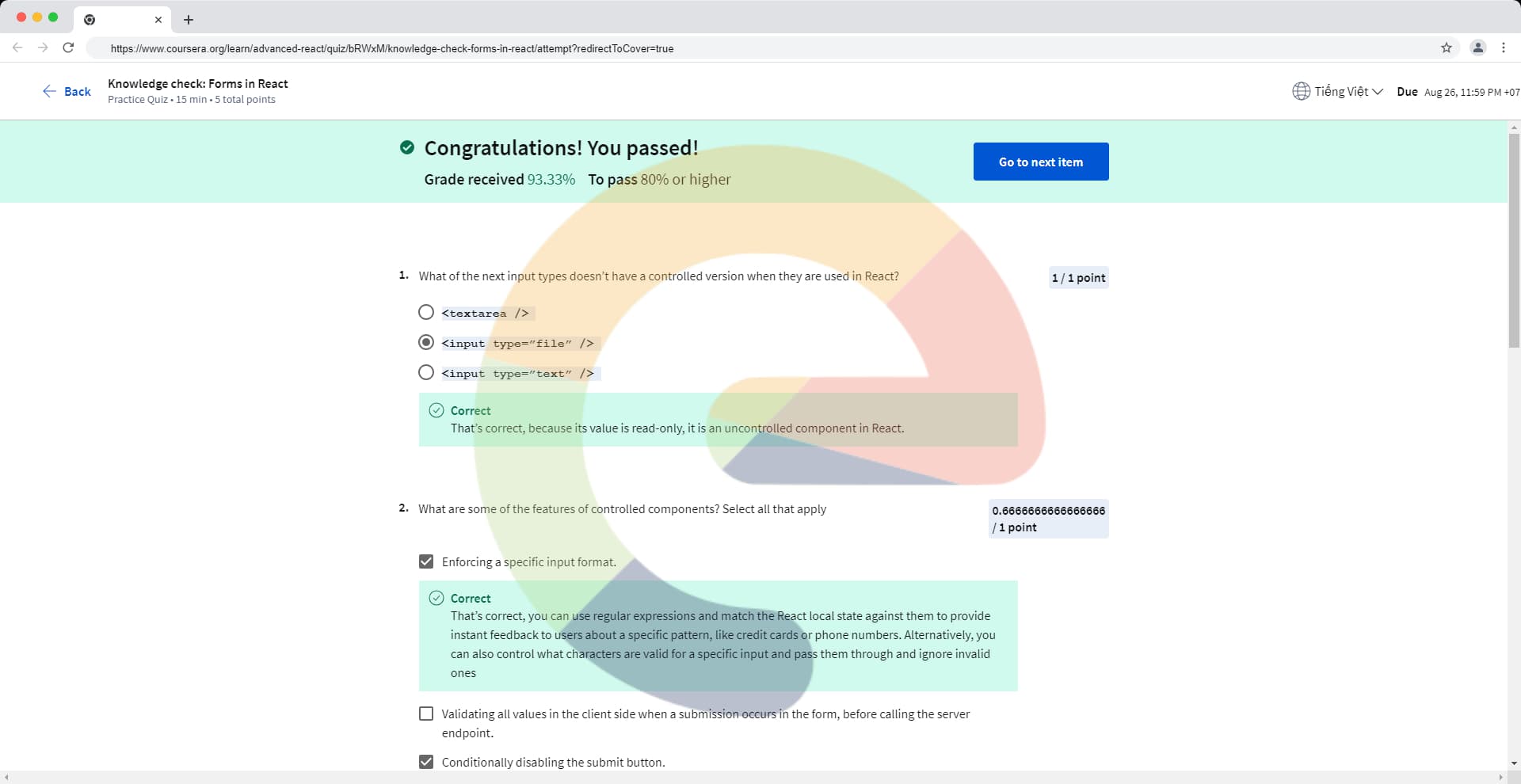Click the Go to next item button
This screenshot has width=1521, height=784.
tap(1040, 162)
